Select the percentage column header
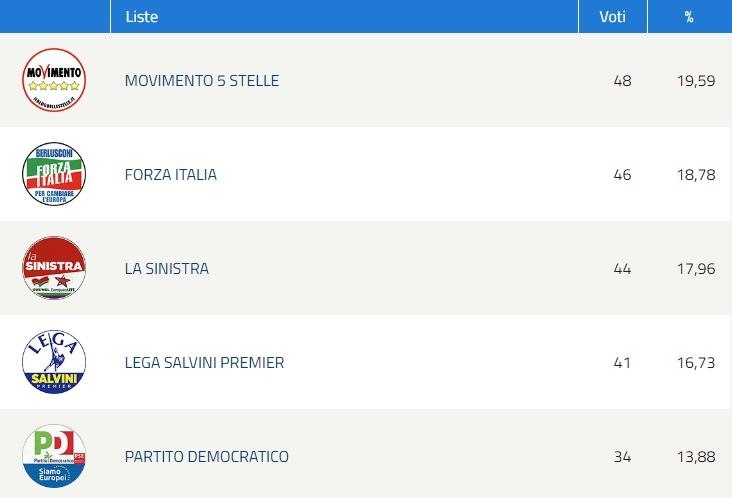The width and height of the screenshot is (732, 498). (x=689, y=17)
